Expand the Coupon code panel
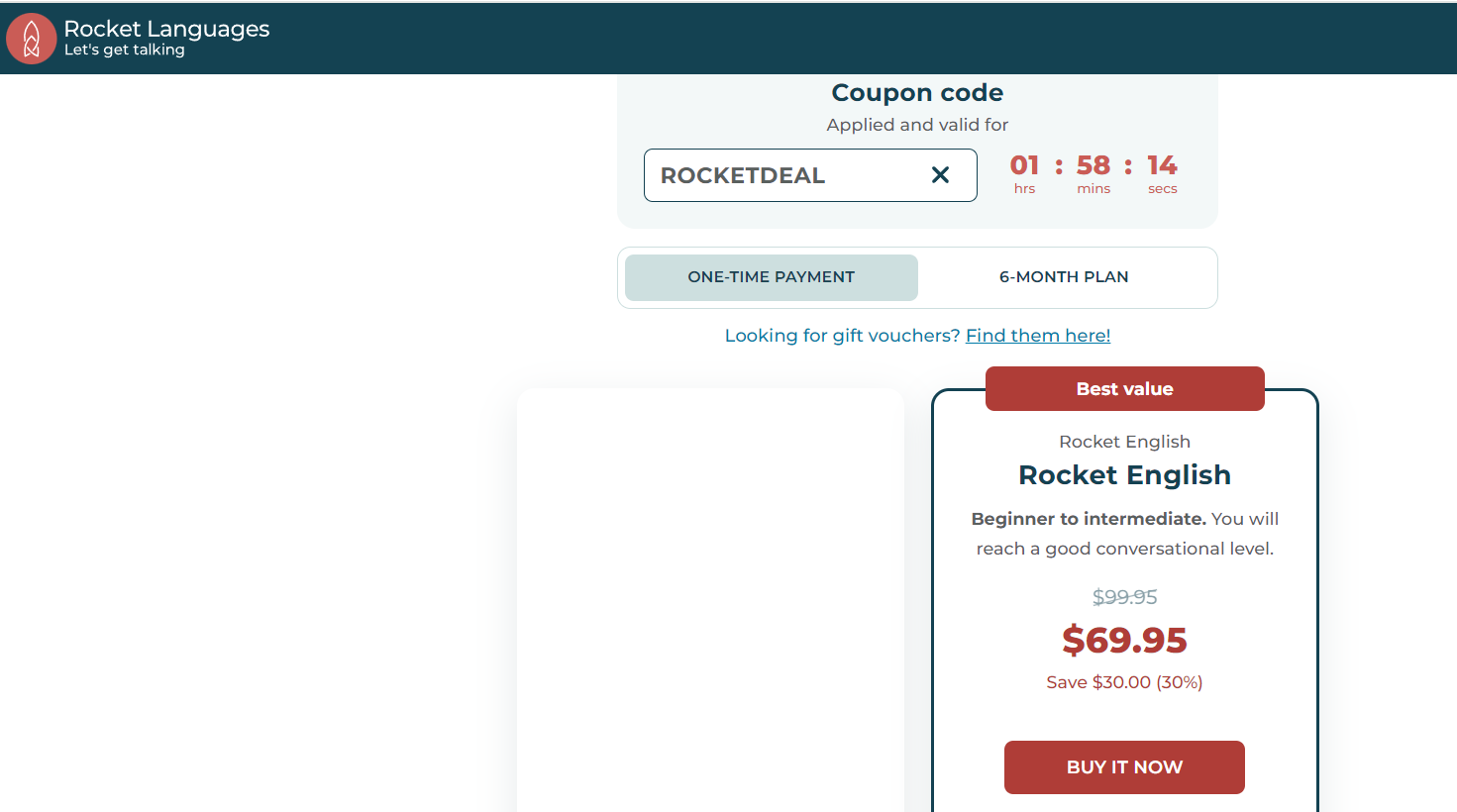1457x812 pixels. click(x=916, y=92)
